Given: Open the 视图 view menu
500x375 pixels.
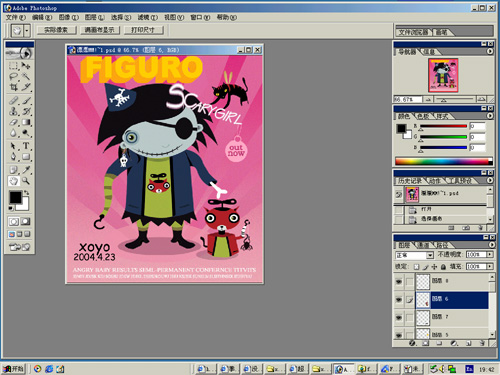Looking at the screenshot, I should [174, 17].
